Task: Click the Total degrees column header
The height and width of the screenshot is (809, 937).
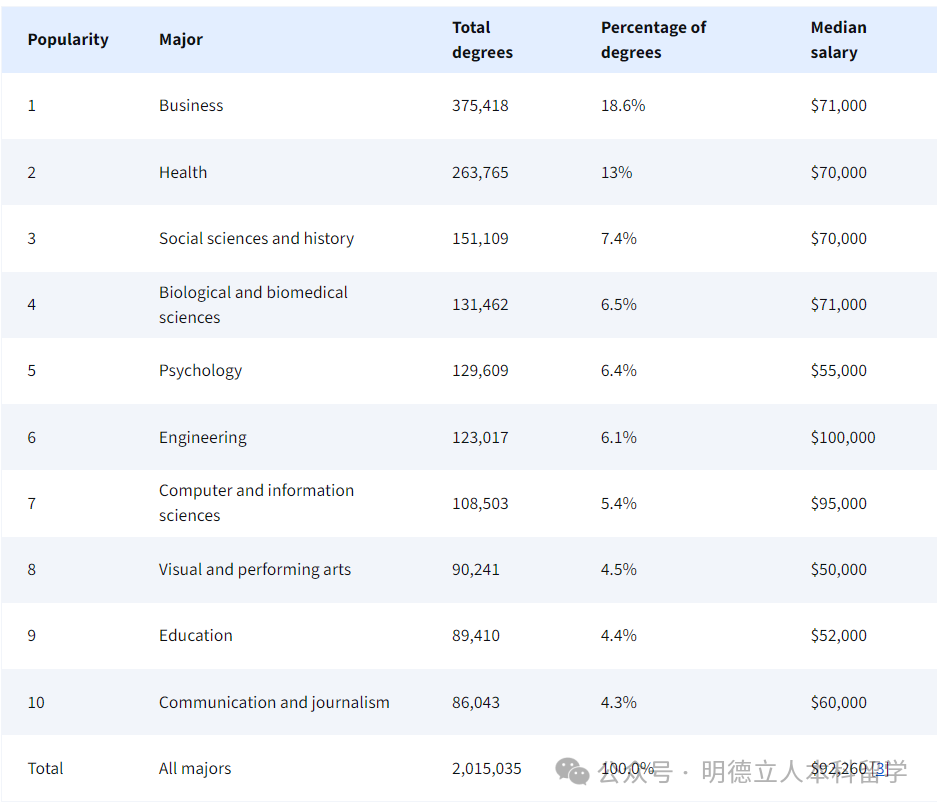Action: pos(482,40)
